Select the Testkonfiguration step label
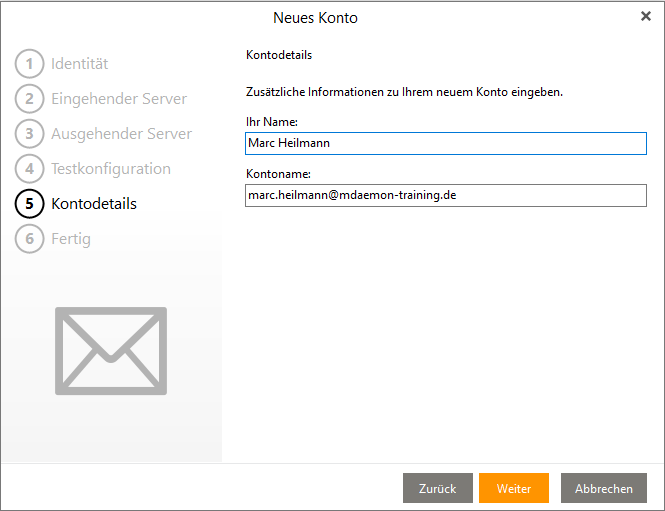 111,169
